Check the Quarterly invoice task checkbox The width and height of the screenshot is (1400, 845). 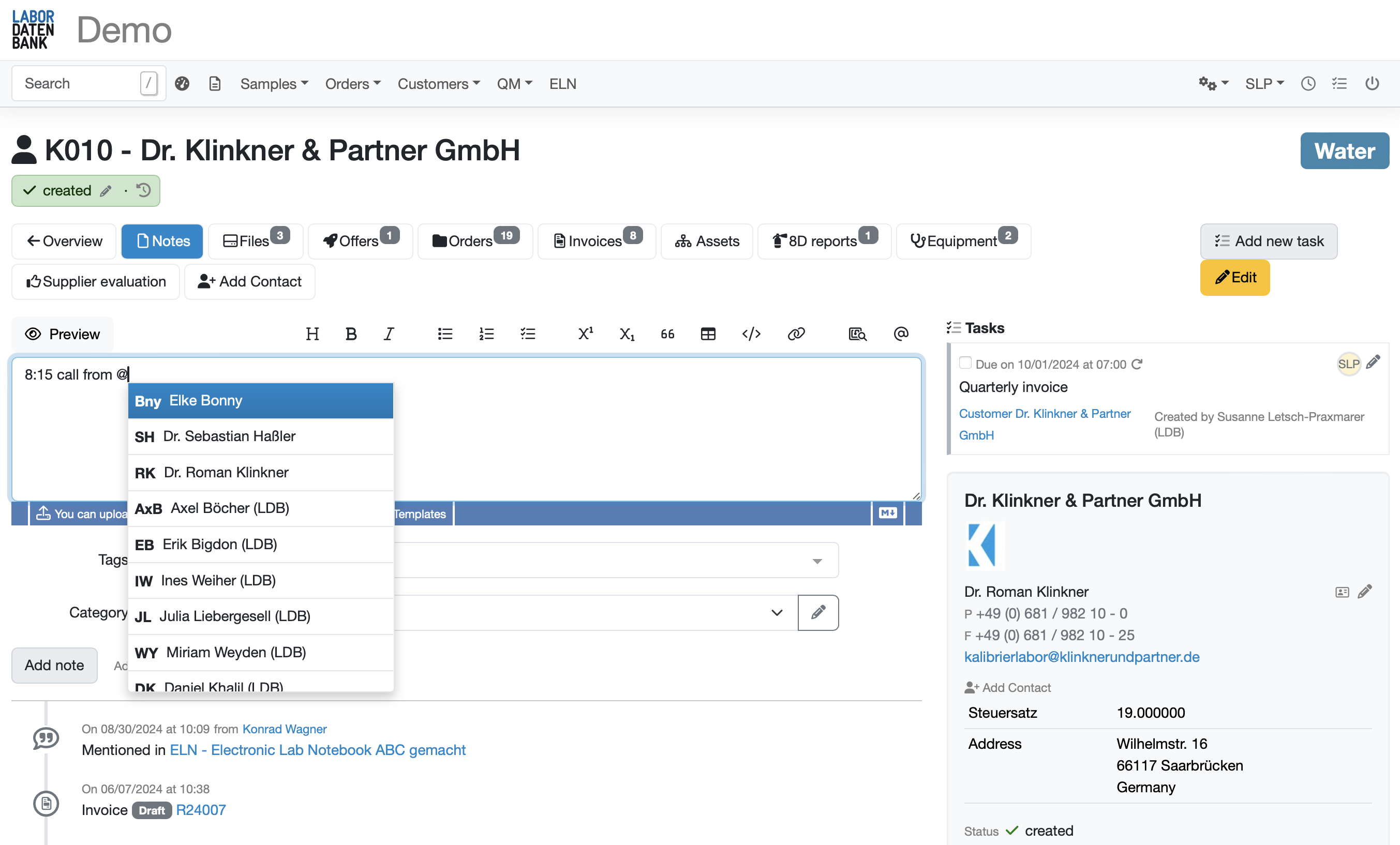coord(964,363)
